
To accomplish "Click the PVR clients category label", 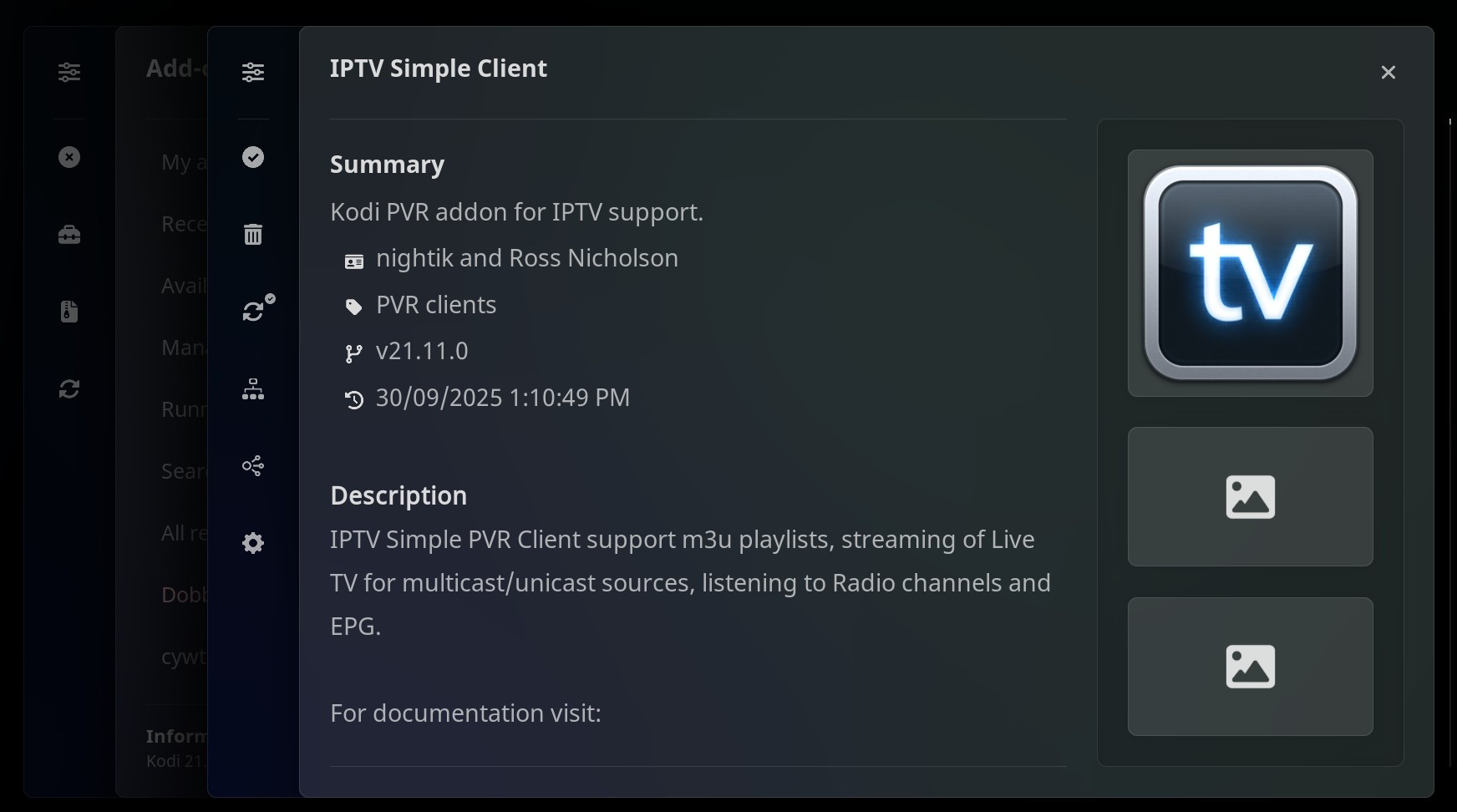I will (x=436, y=305).
